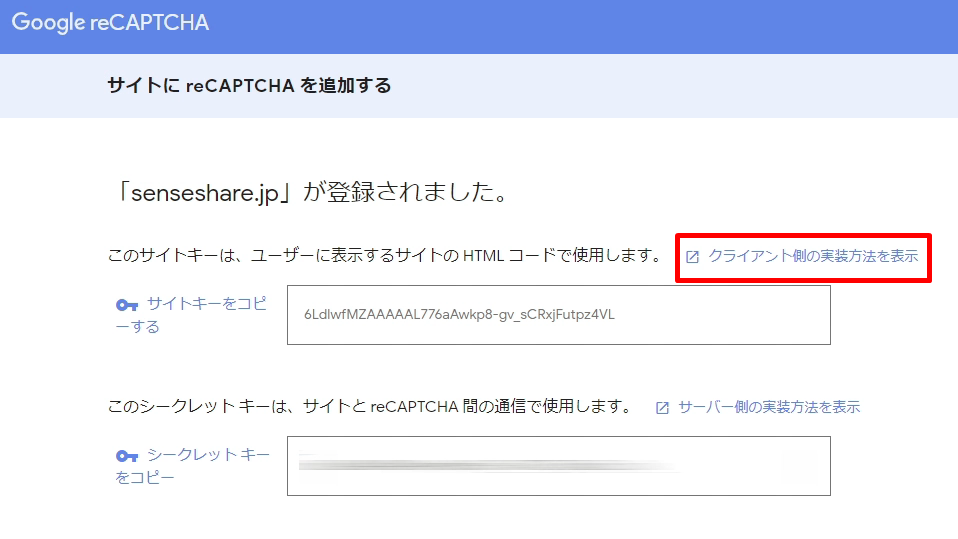Select the site key text field
This screenshot has height=539, width=958.
[558, 315]
